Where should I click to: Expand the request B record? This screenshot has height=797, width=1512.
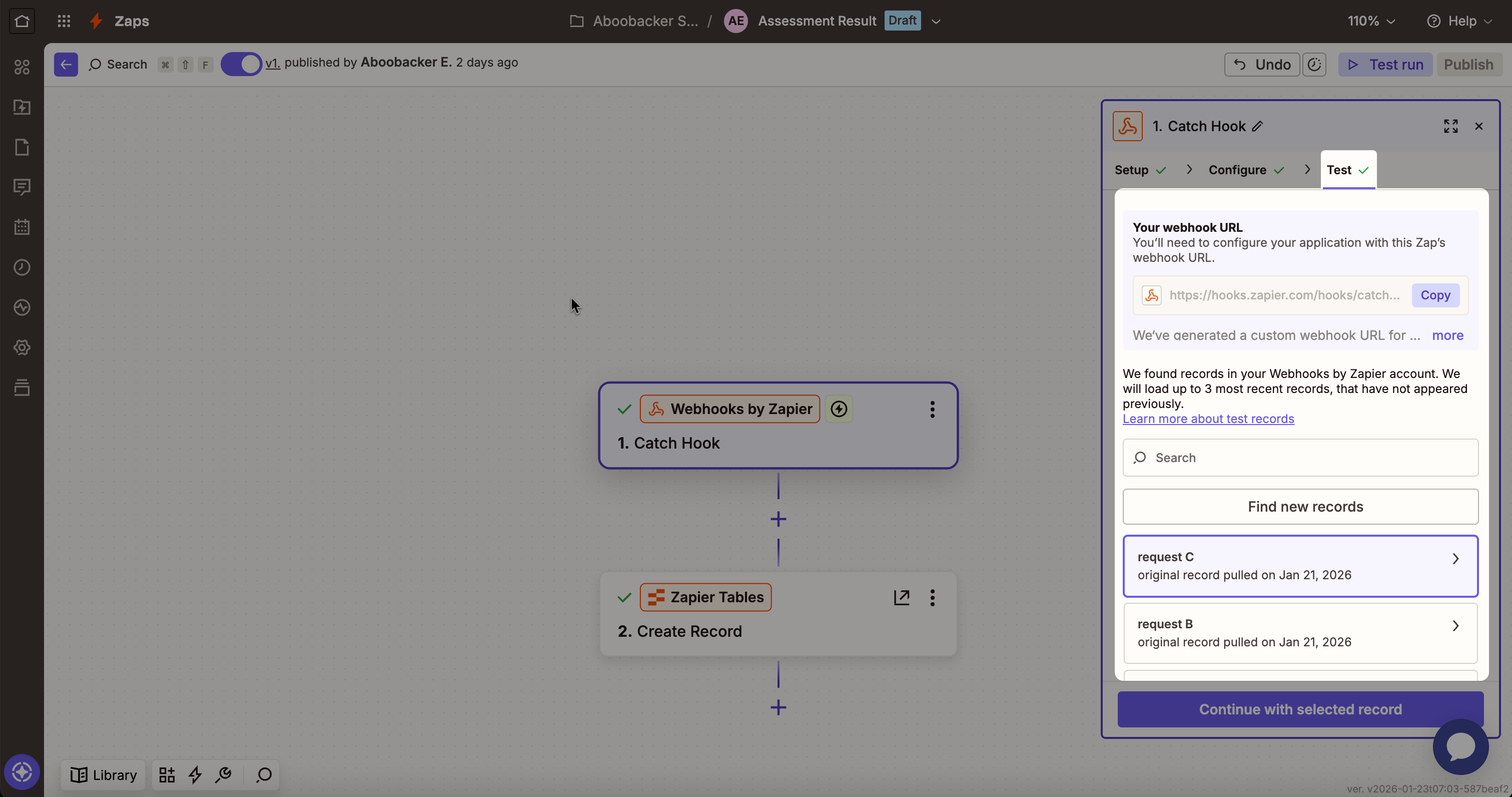(1300, 633)
